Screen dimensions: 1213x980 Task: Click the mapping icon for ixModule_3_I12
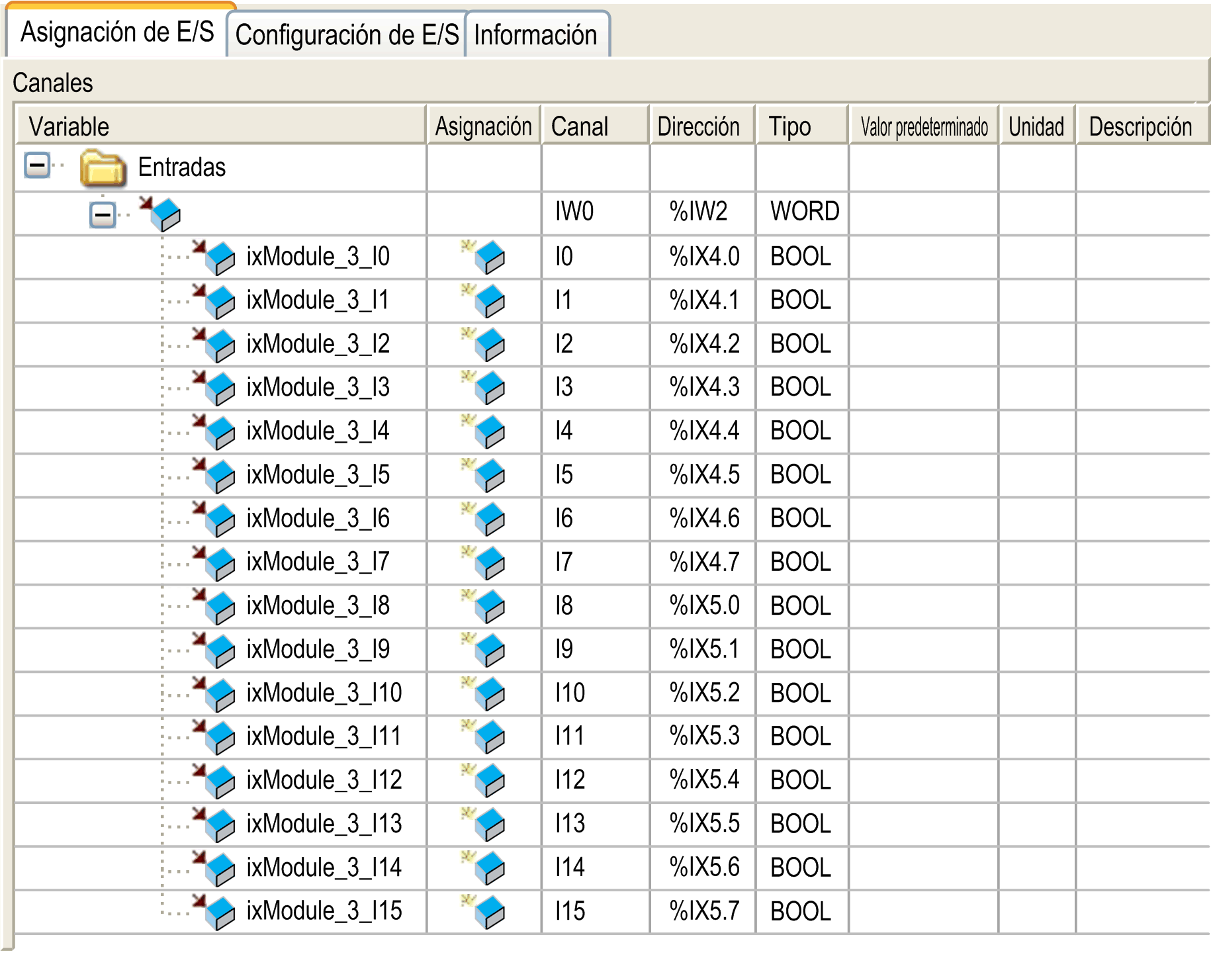click(x=484, y=780)
